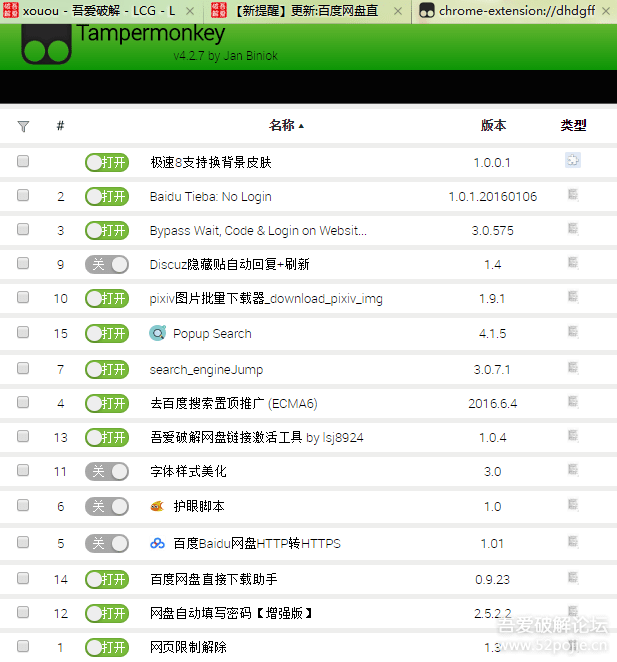The height and width of the screenshot is (662, 617).
Task: Select the Popup Search row checkbox
Action: point(23,332)
